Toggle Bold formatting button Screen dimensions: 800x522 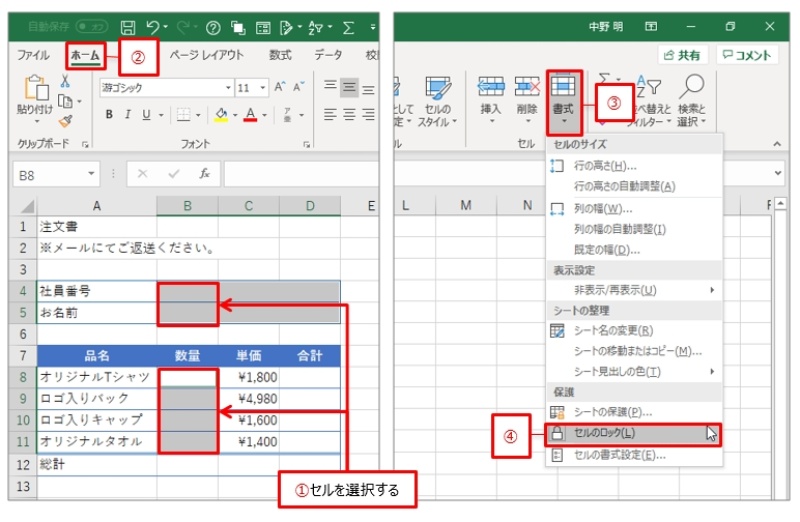point(110,115)
